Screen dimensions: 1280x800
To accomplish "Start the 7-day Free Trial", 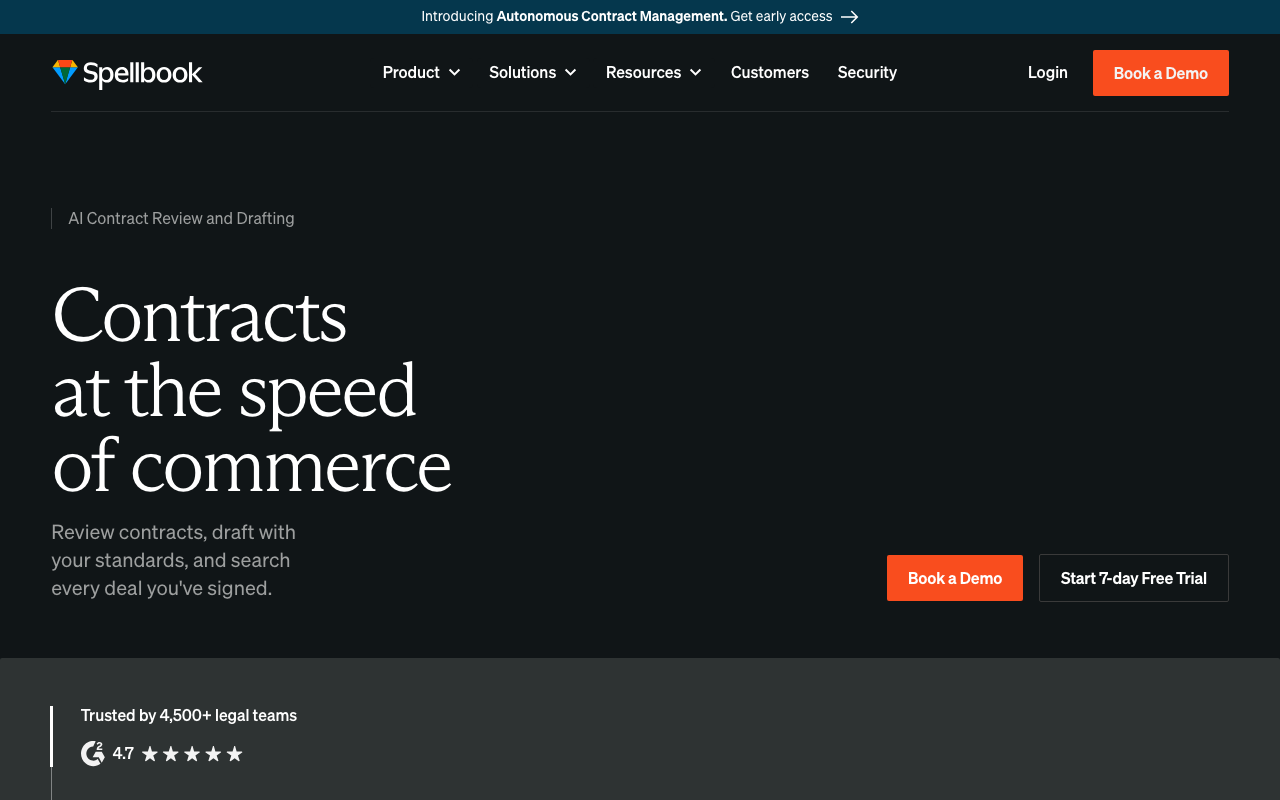I will click(x=1134, y=578).
